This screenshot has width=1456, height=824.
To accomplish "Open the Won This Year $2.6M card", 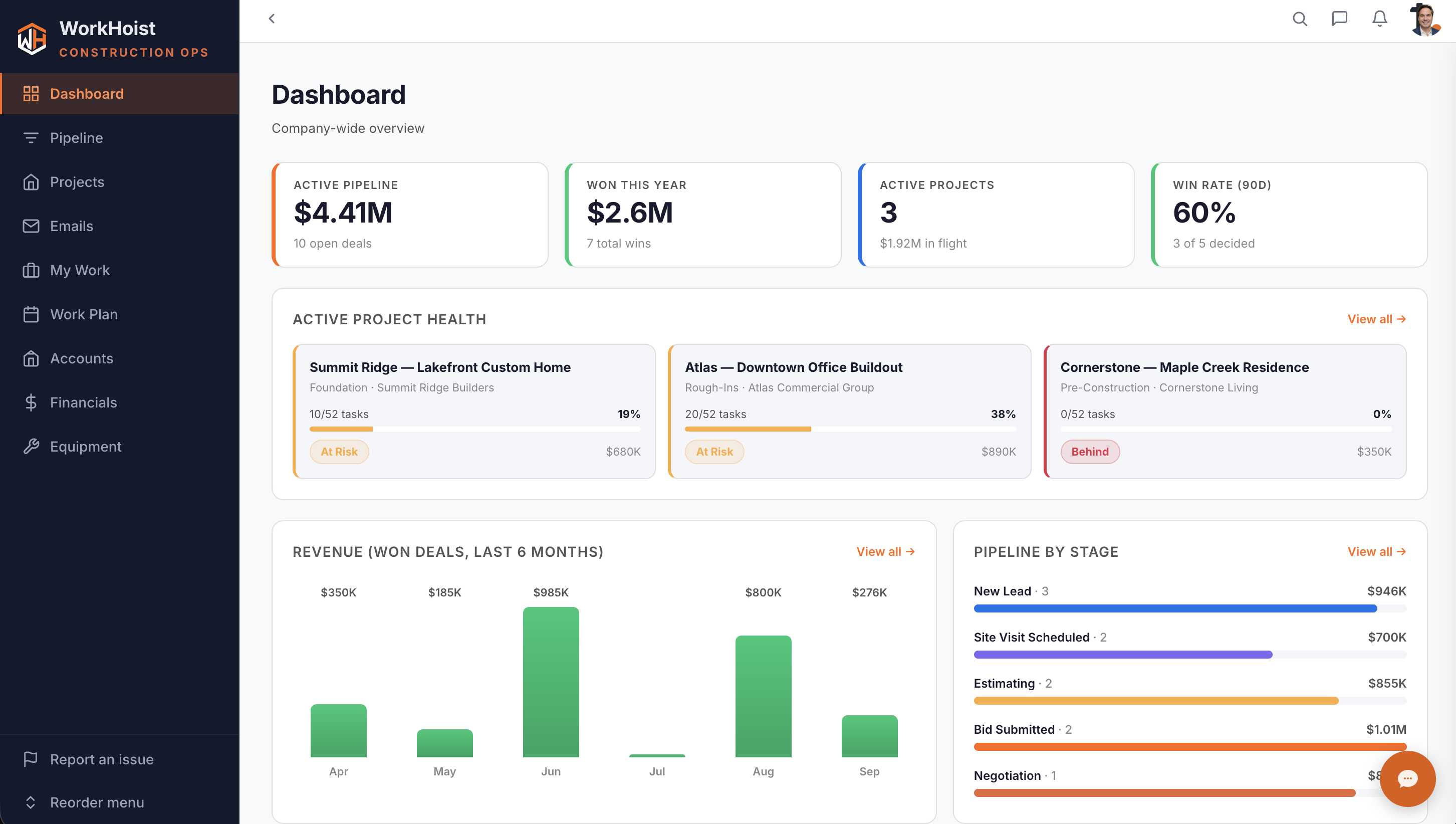I will point(703,215).
